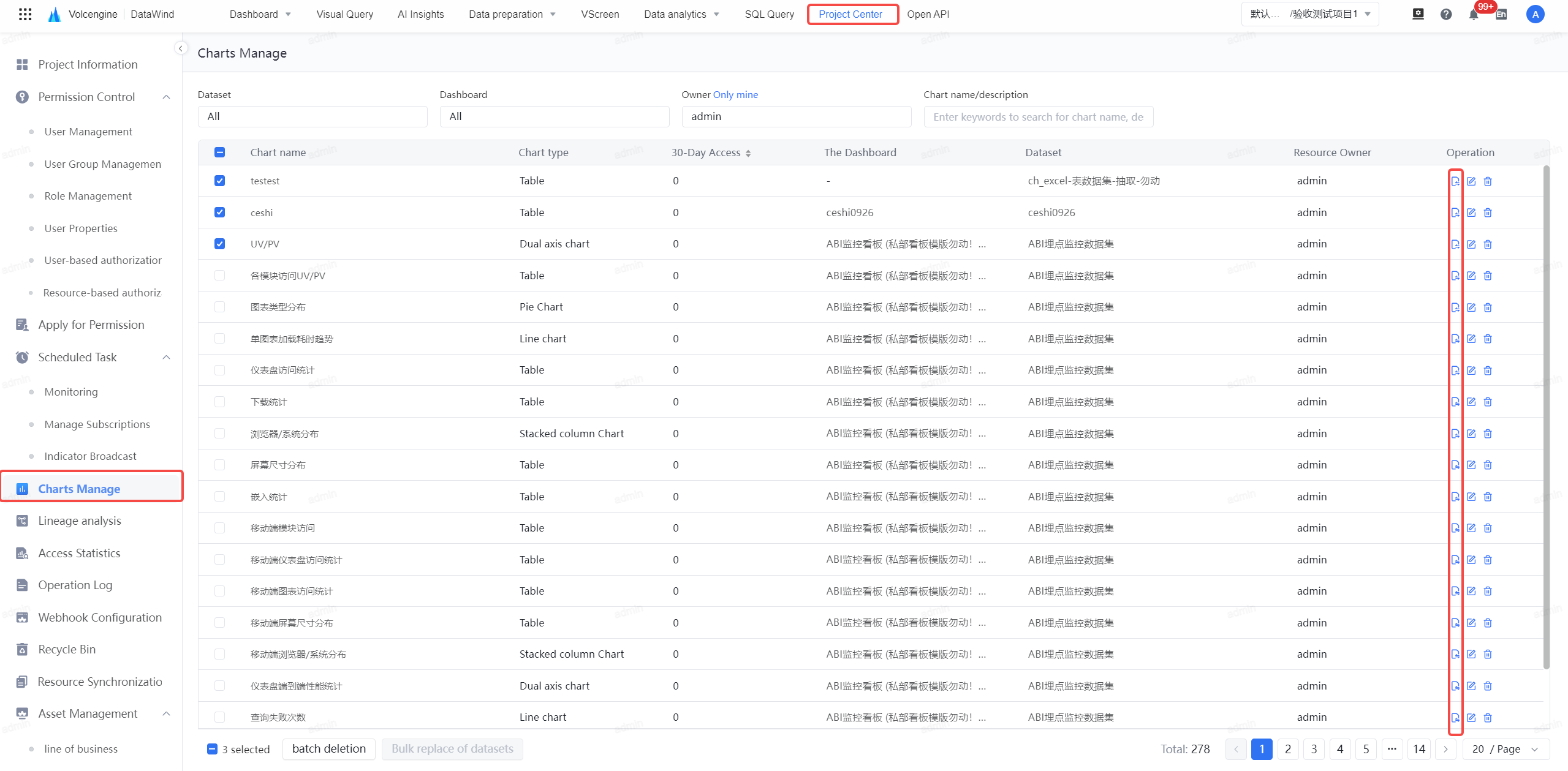This screenshot has width=1568, height=771.
Task: Delete the UV/PV chart via trash icon
Action: point(1488,244)
